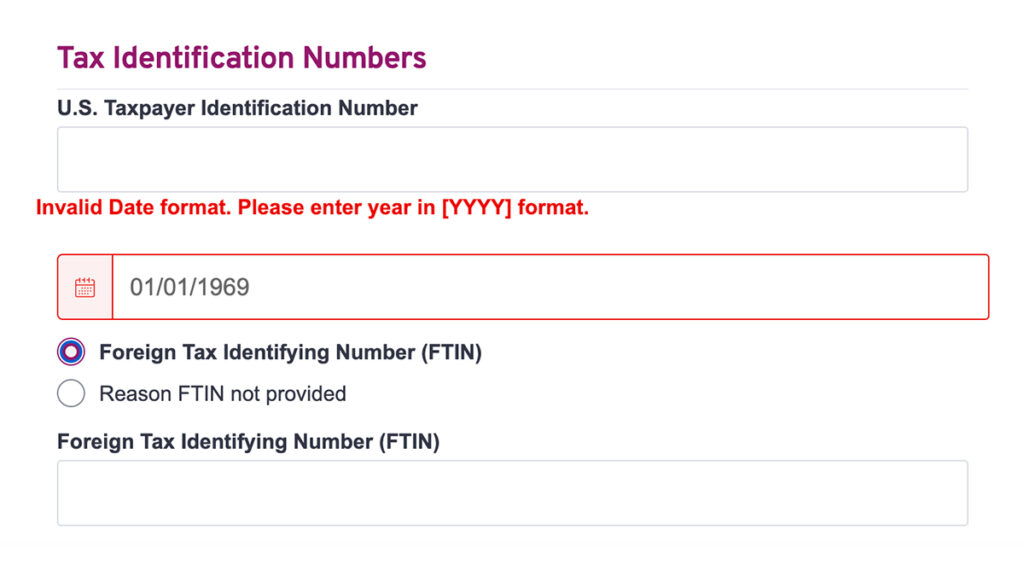Viewport: 1024px width, 576px height.
Task: Select the Foreign Tax Identifying Number radio button
Action: pos(71,352)
